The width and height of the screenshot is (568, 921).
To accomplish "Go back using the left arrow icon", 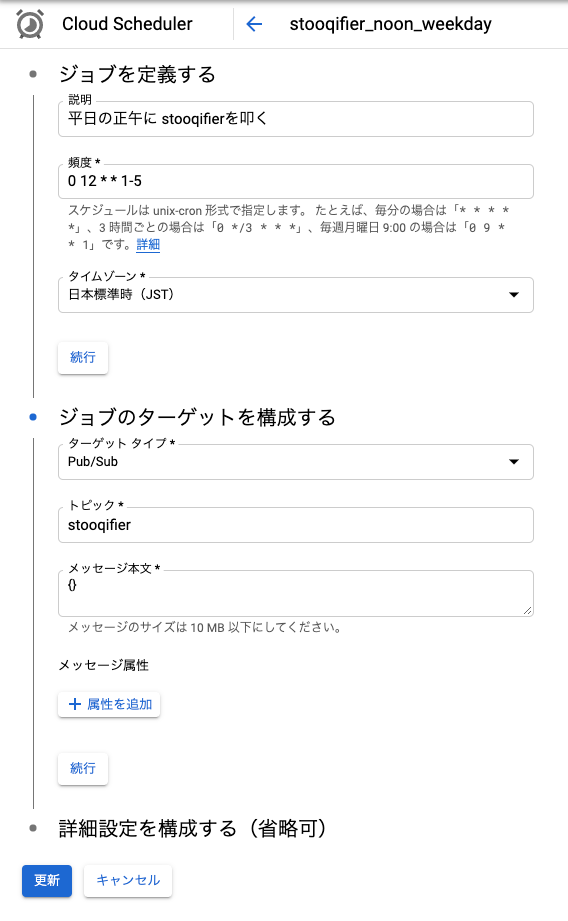I will coord(254,24).
